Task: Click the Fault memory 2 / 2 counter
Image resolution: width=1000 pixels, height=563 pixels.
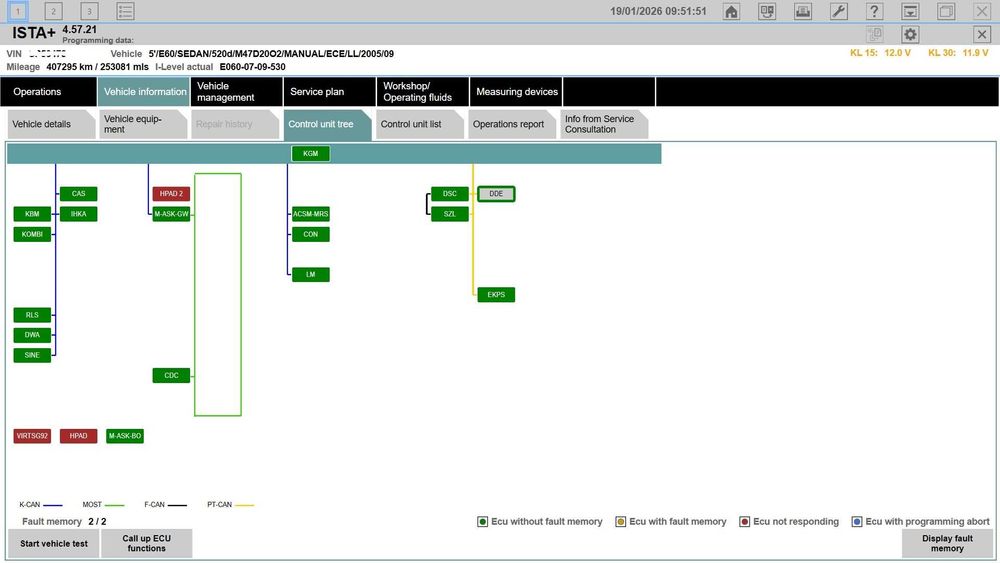Action: tap(64, 522)
